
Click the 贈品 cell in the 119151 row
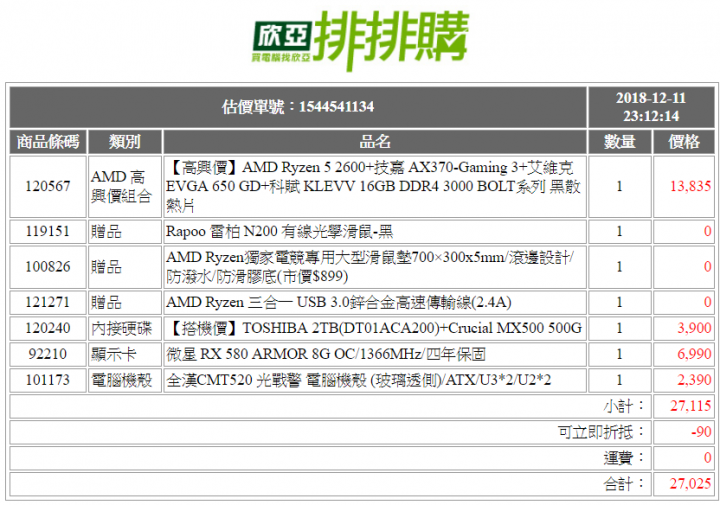(124, 231)
